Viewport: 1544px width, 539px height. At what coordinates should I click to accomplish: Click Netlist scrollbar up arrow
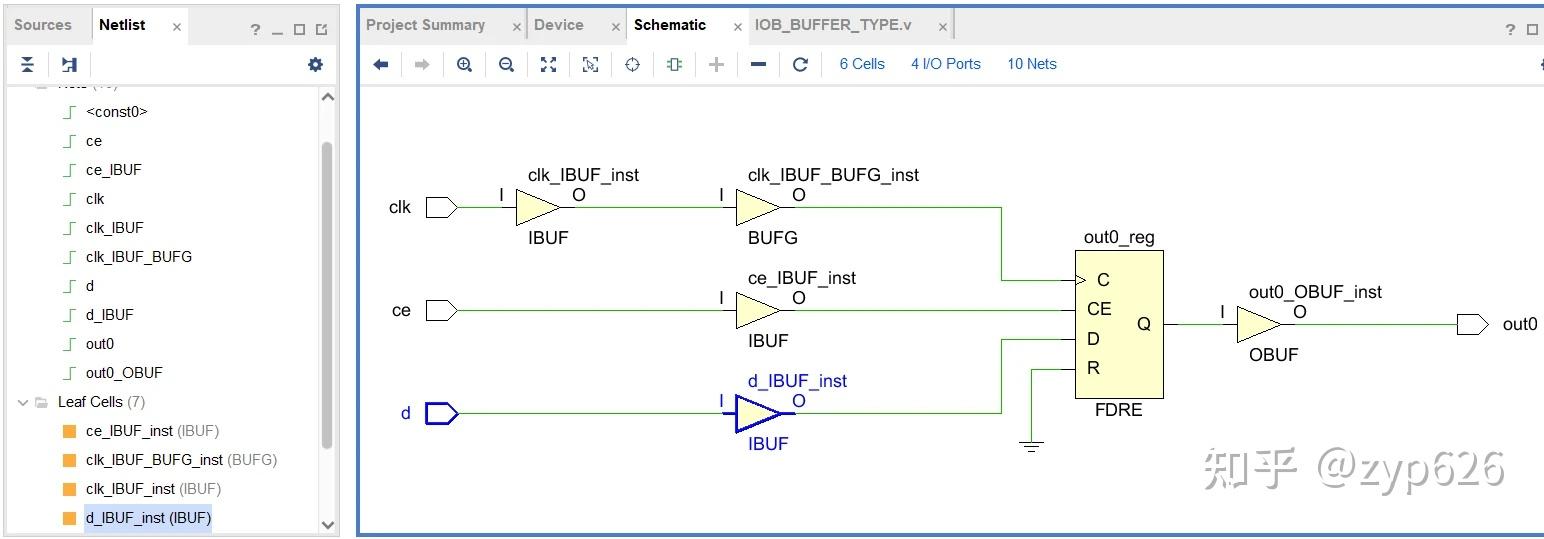coord(327,97)
